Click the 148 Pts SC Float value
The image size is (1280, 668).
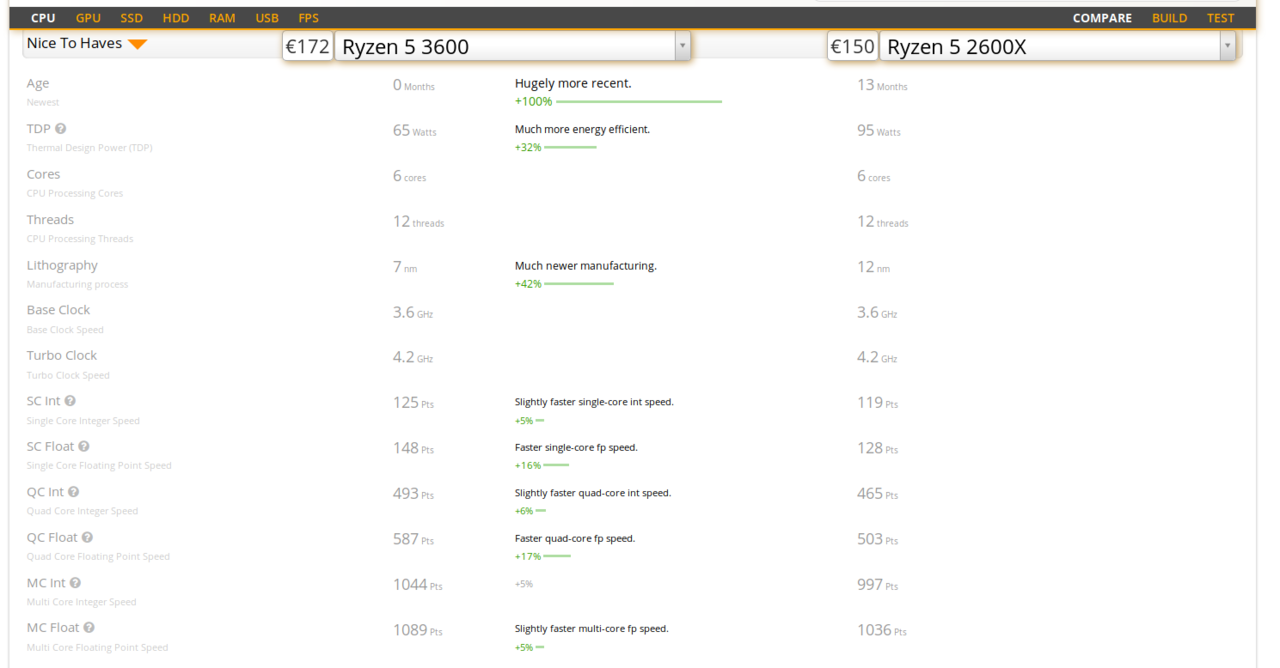click(x=413, y=448)
